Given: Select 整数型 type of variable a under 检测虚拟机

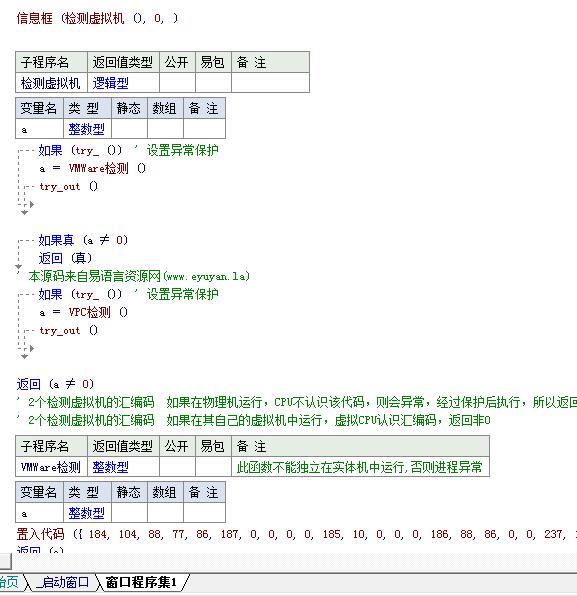Looking at the screenshot, I should [87, 129].
